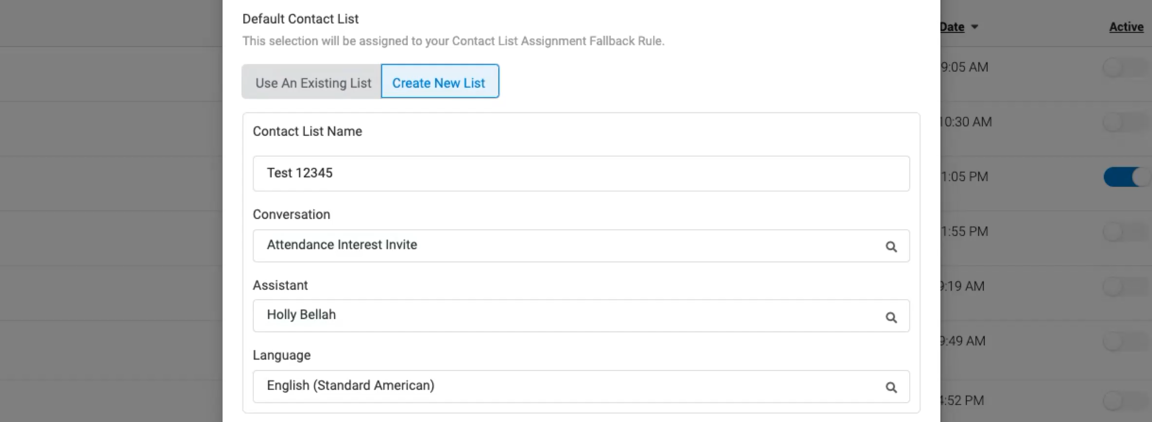
Task: Click the Date column sort arrow
Action: (974, 27)
